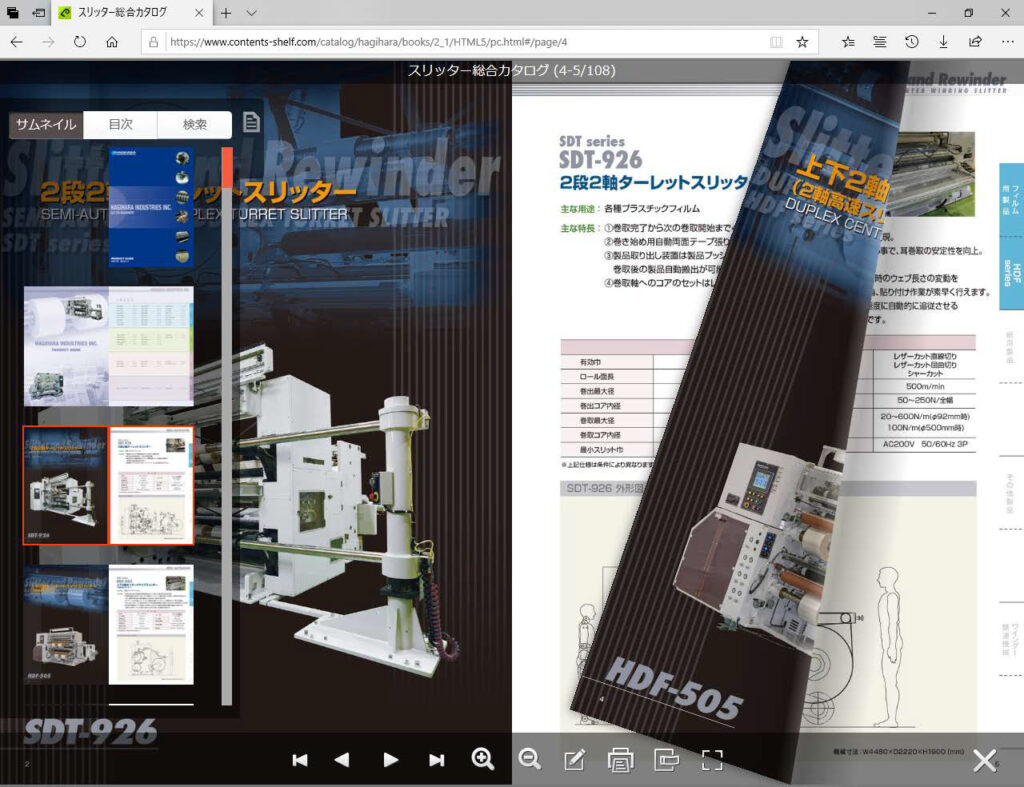The image size is (1024, 787).
Task: Open the Hagihara product guide spread thumbnail
Action: tap(108, 346)
